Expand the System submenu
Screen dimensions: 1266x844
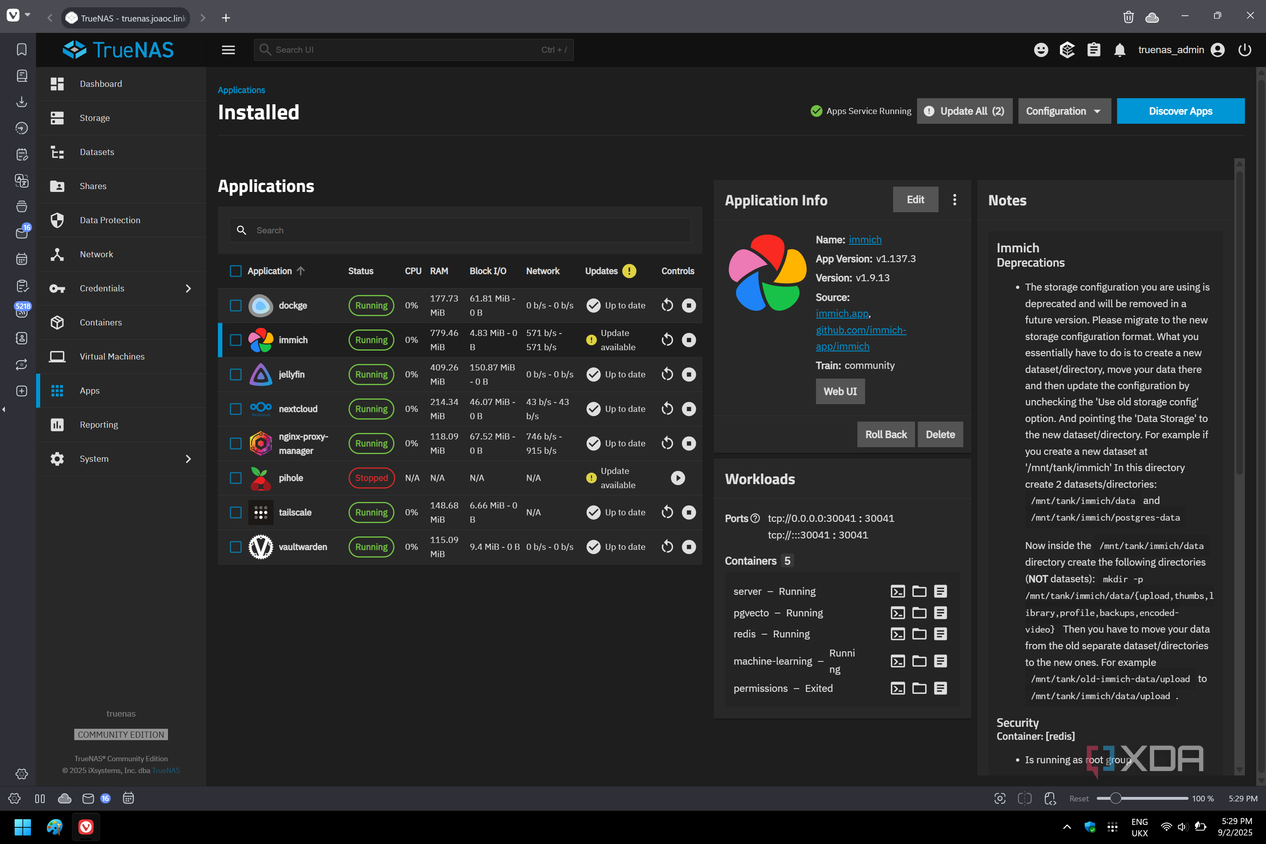[188, 459]
